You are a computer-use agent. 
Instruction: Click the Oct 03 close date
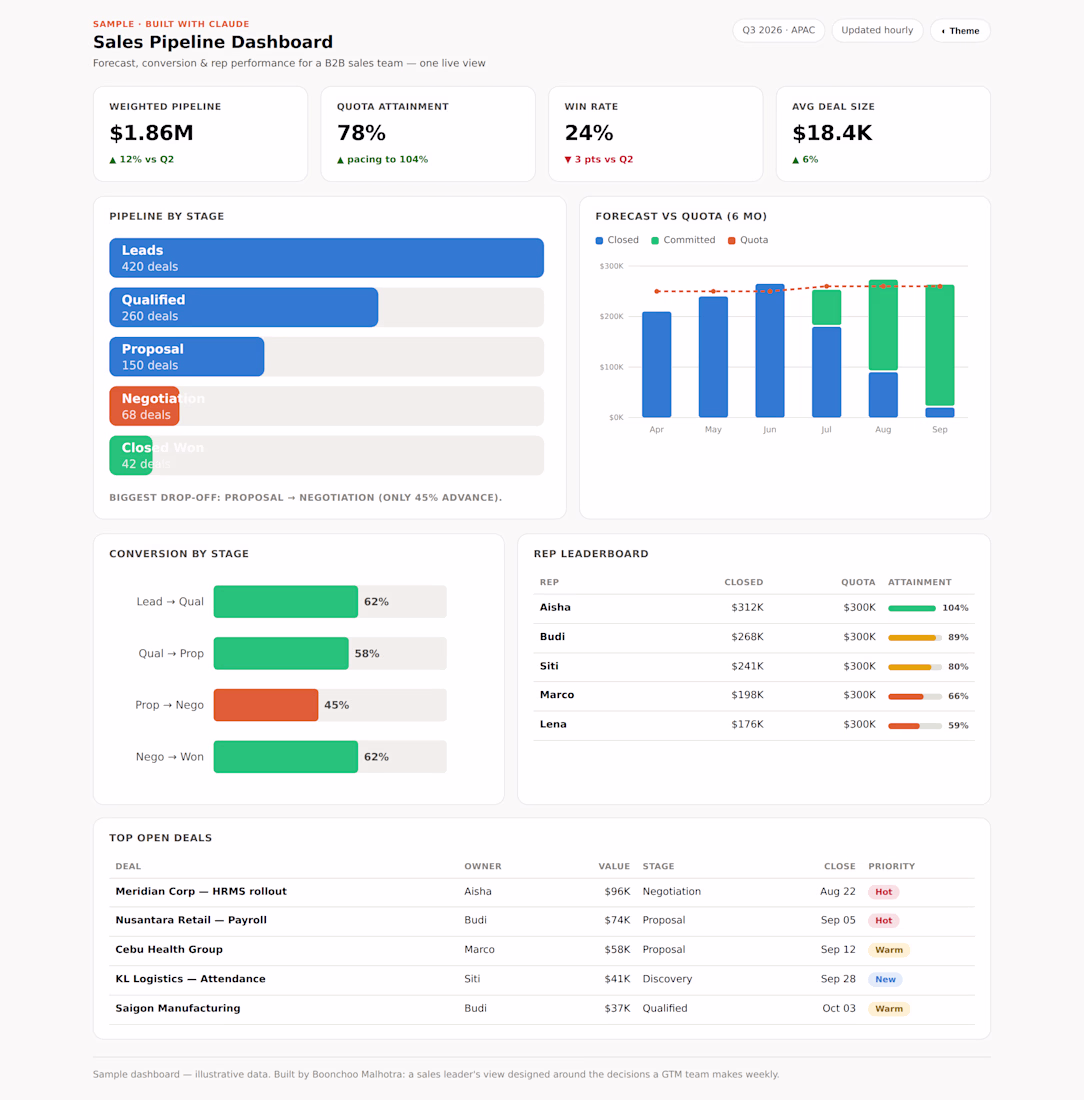coord(839,1009)
